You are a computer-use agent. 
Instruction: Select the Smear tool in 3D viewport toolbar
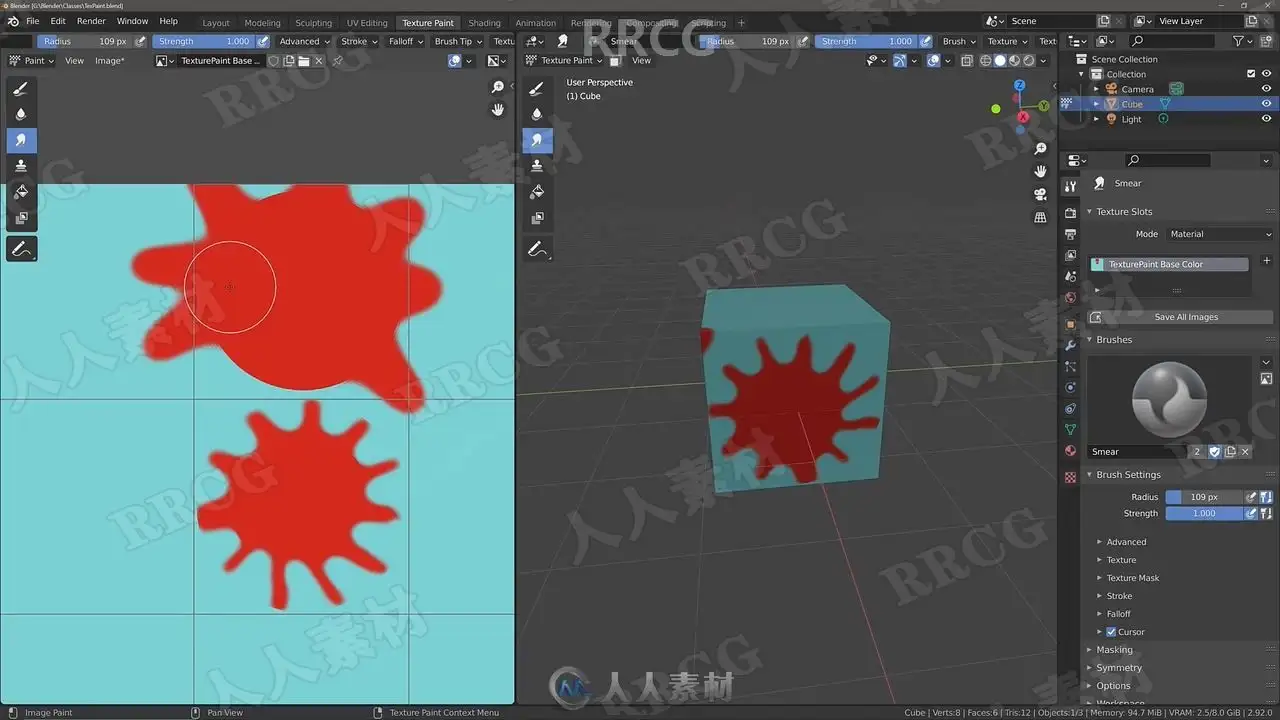(x=537, y=140)
